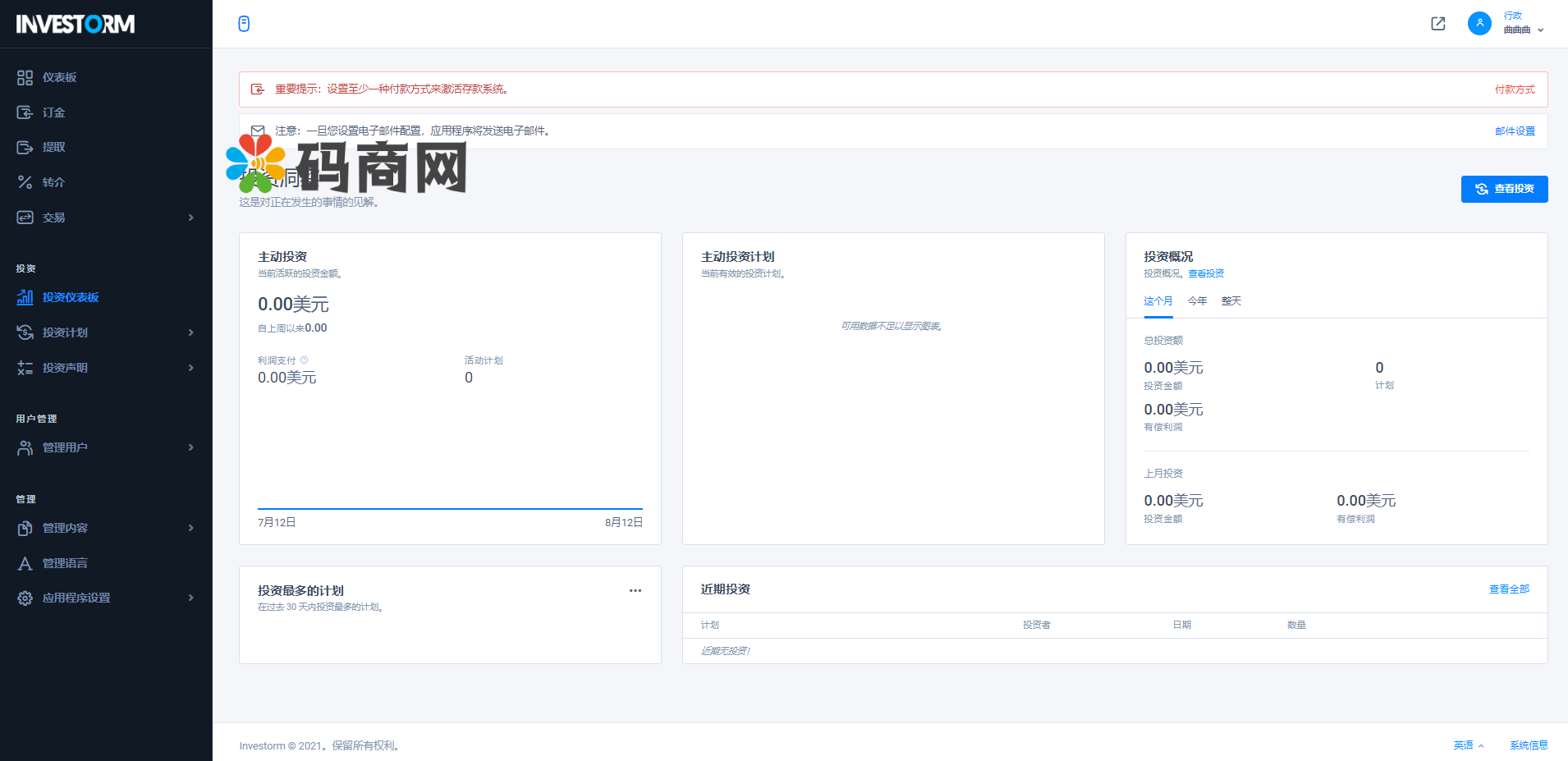Click the 付款方式 link in alert
This screenshot has height=761, width=1568.
click(1514, 89)
